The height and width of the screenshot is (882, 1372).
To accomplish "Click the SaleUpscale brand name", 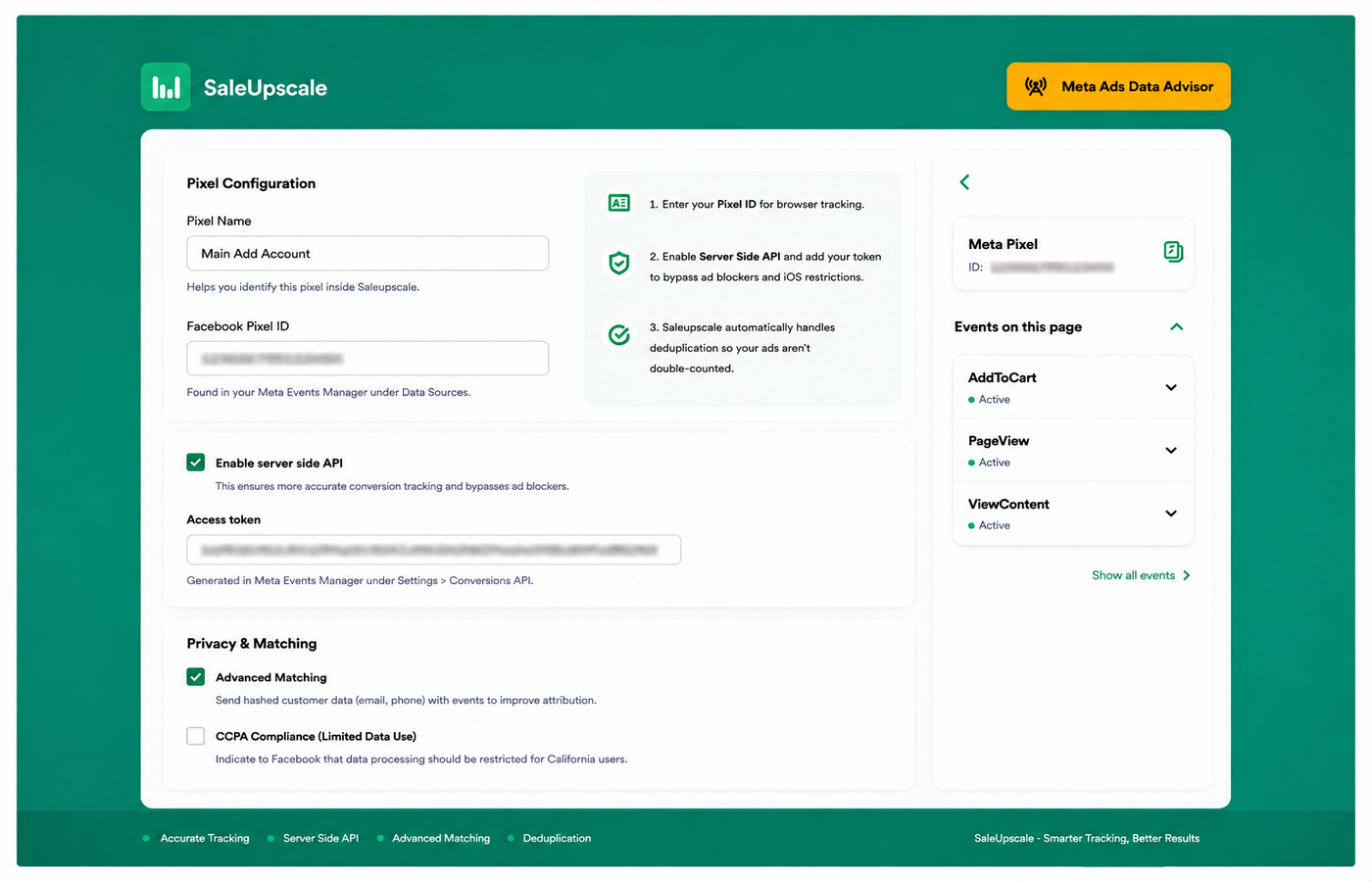I will pyautogui.click(x=266, y=87).
